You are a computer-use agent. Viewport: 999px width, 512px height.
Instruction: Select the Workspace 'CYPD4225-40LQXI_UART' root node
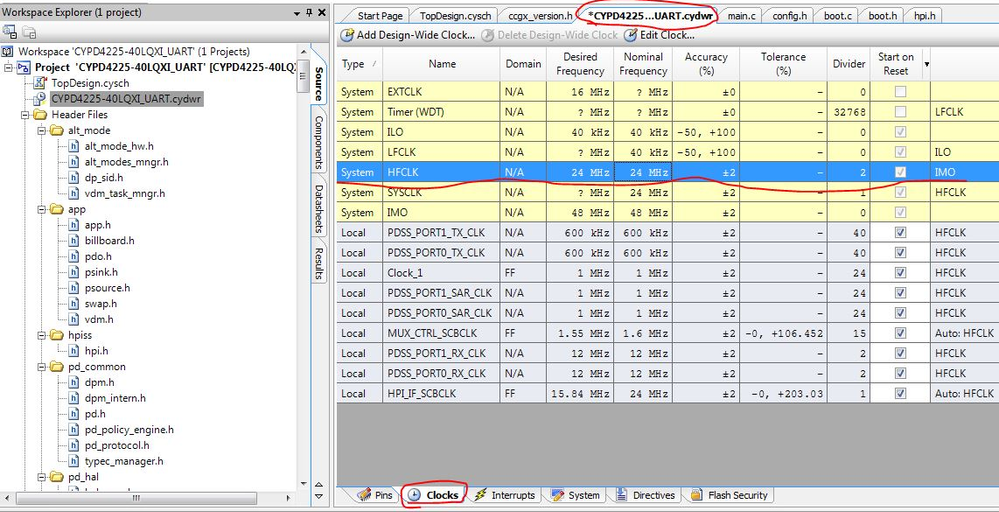(x=134, y=52)
